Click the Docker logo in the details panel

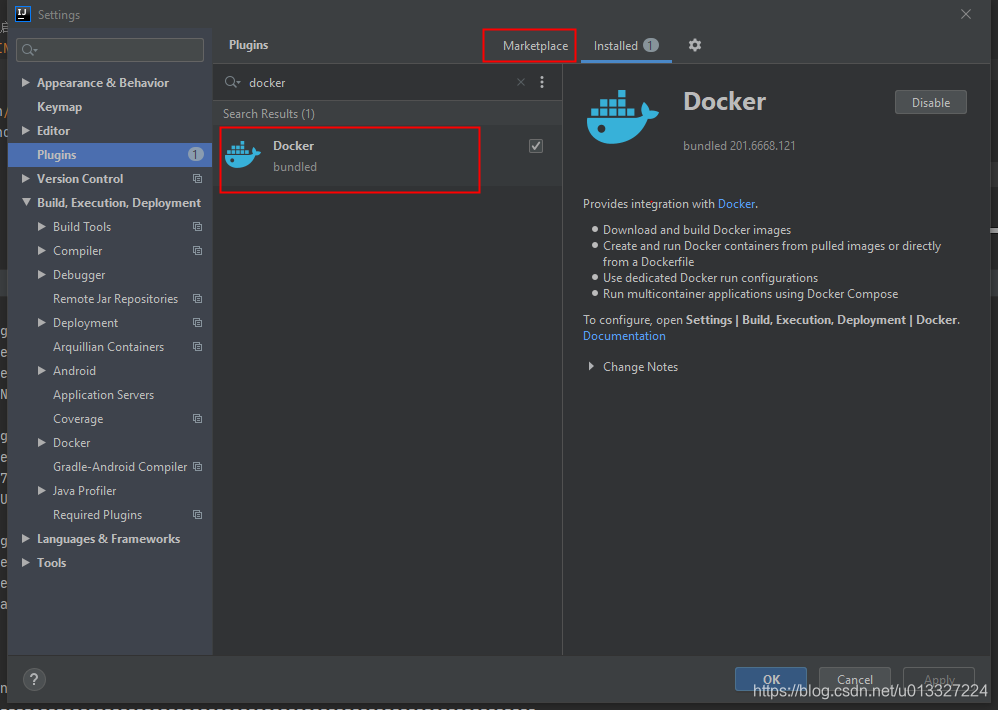(x=622, y=116)
